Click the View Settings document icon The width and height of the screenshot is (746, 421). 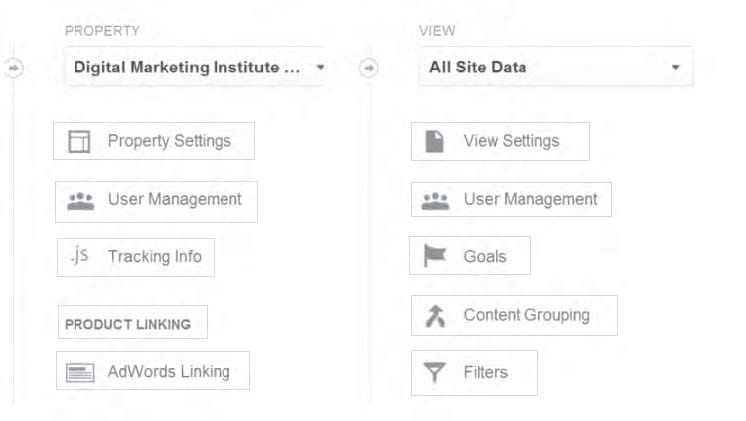[434, 141]
